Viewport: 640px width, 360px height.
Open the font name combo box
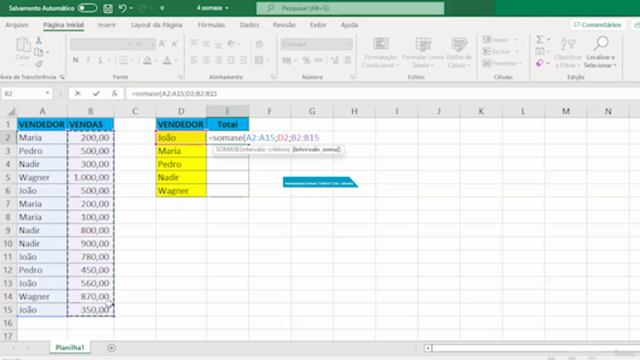click(101, 44)
